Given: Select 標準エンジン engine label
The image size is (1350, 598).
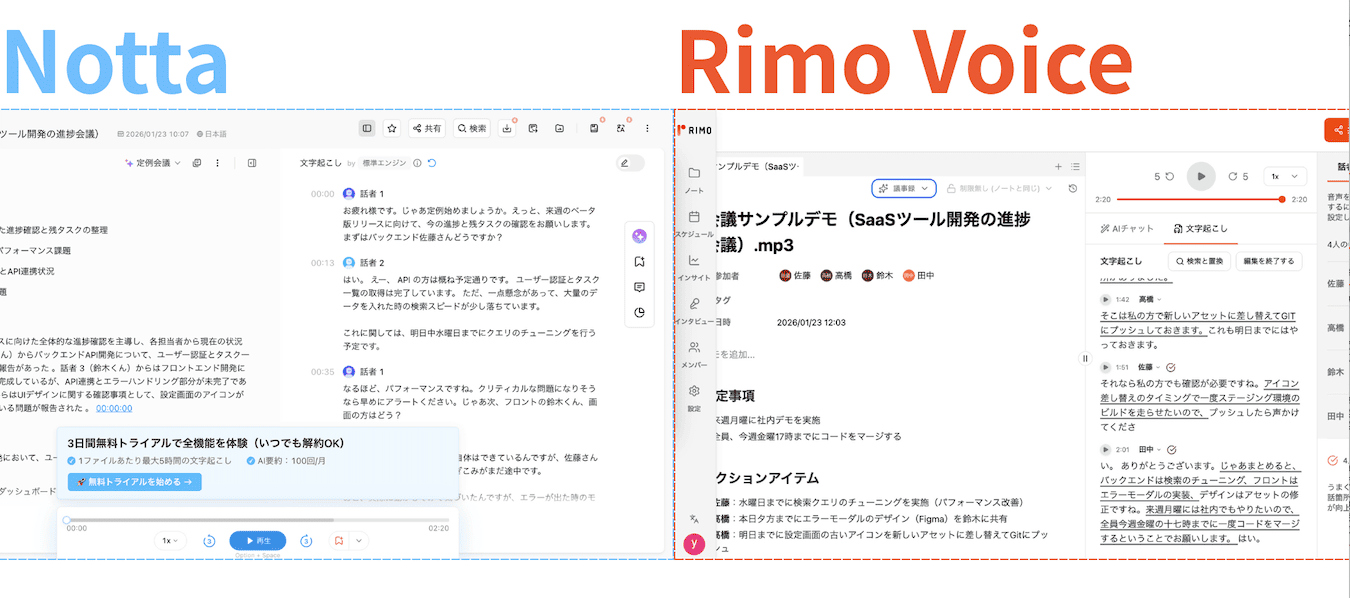Looking at the screenshot, I should [x=385, y=163].
